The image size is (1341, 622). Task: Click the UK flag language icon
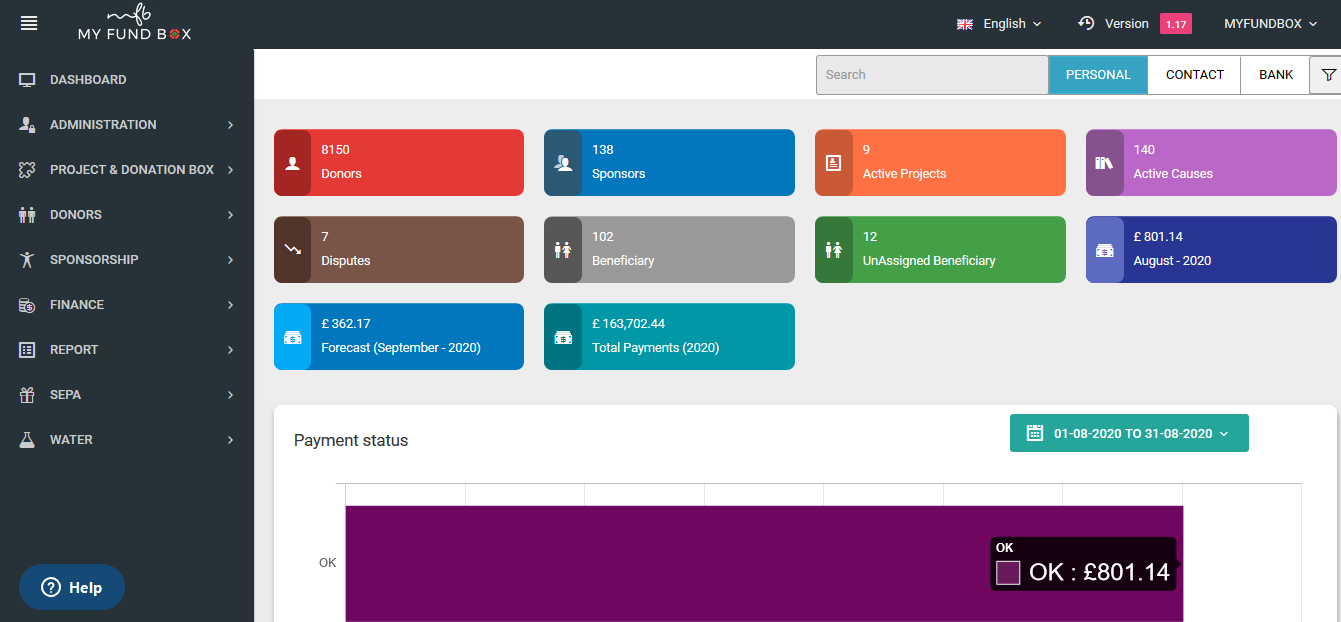[x=965, y=24]
